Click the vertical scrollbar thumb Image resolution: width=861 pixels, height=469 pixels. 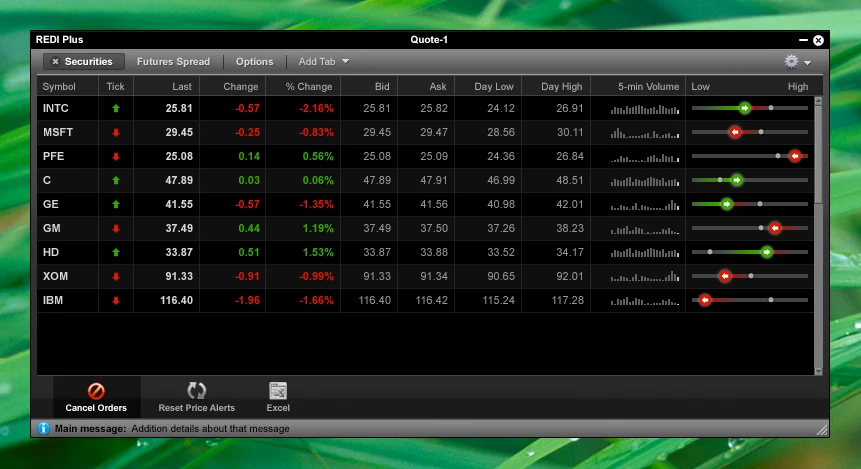coord(818,155)
